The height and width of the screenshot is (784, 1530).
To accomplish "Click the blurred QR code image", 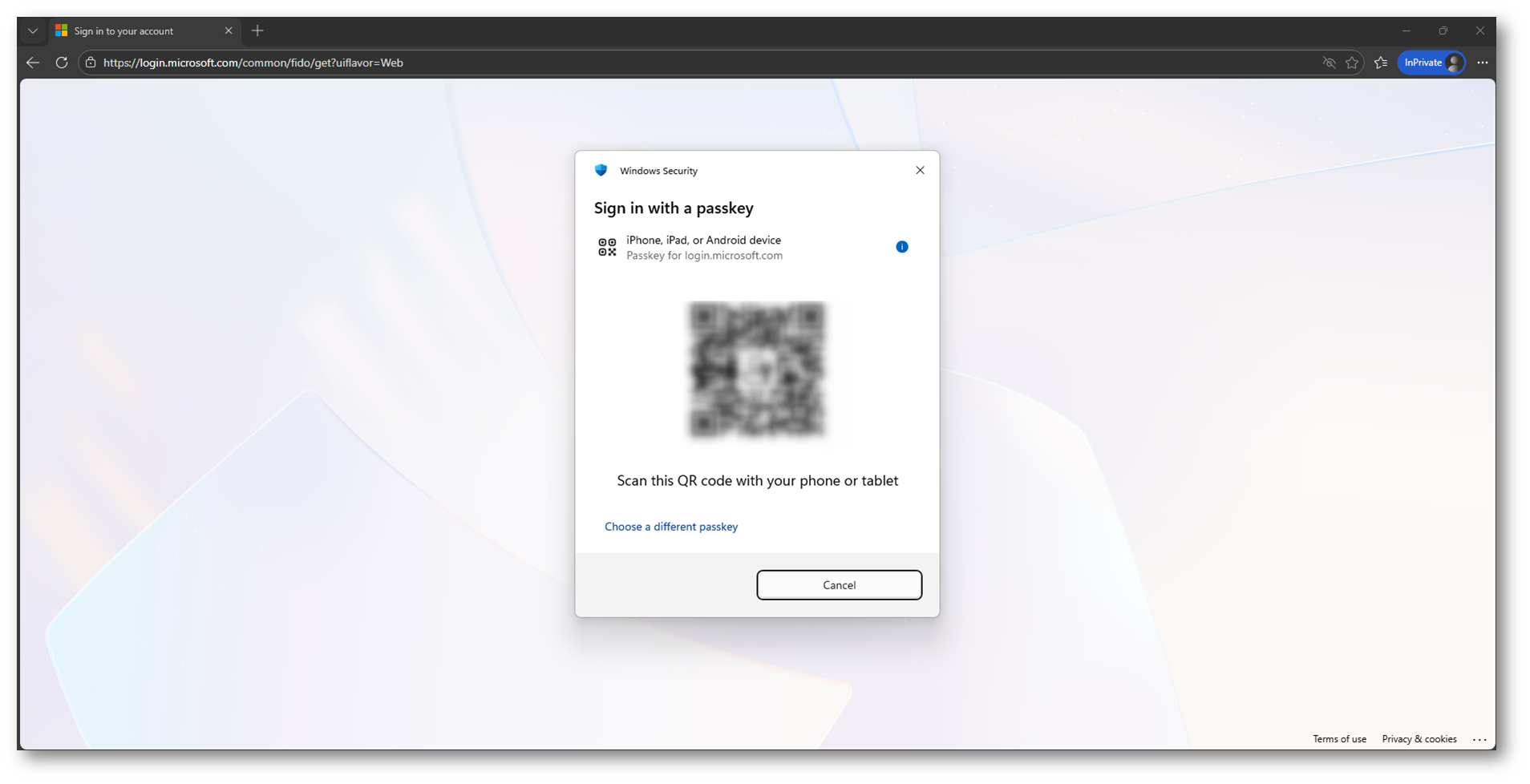I will point(757,370).
